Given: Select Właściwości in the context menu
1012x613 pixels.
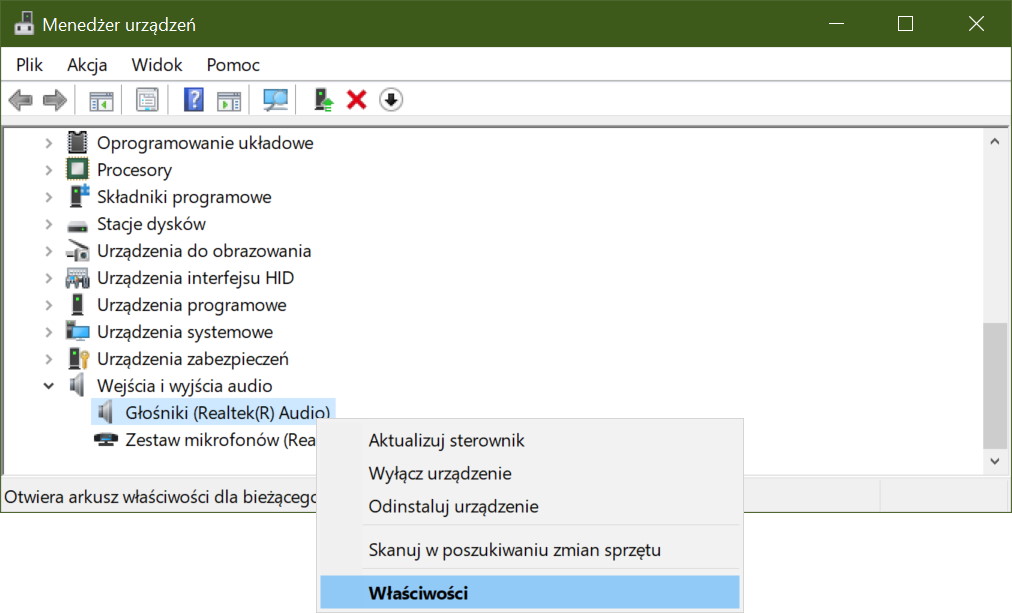Looking at the screenshot, I should click(529, 593).
